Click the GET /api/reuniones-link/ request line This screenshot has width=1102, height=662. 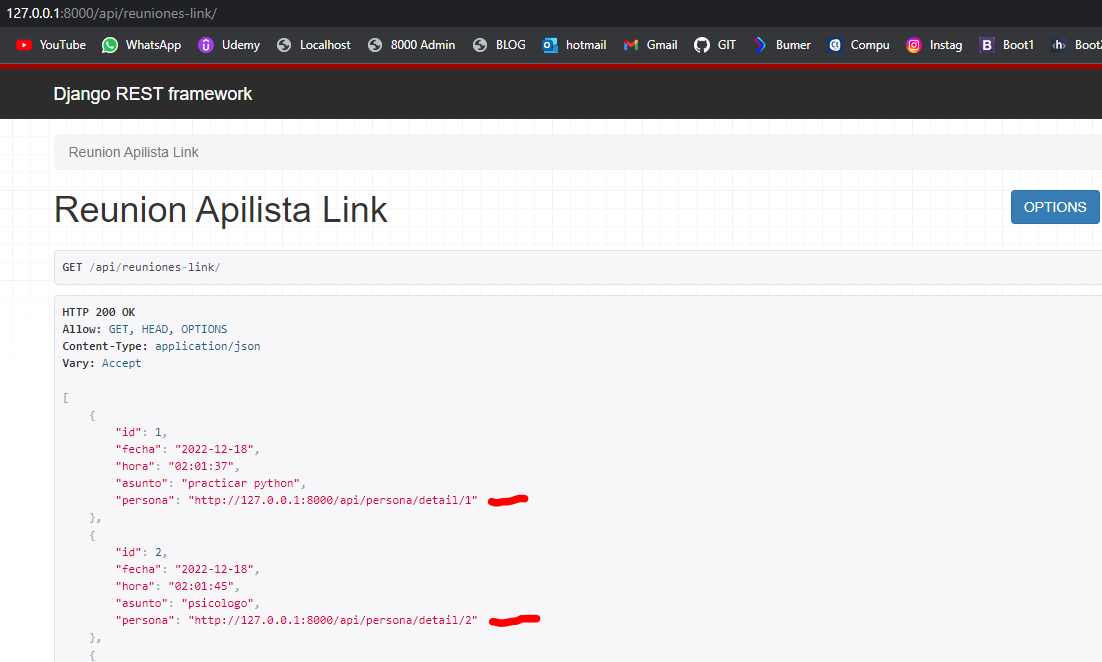142,268
